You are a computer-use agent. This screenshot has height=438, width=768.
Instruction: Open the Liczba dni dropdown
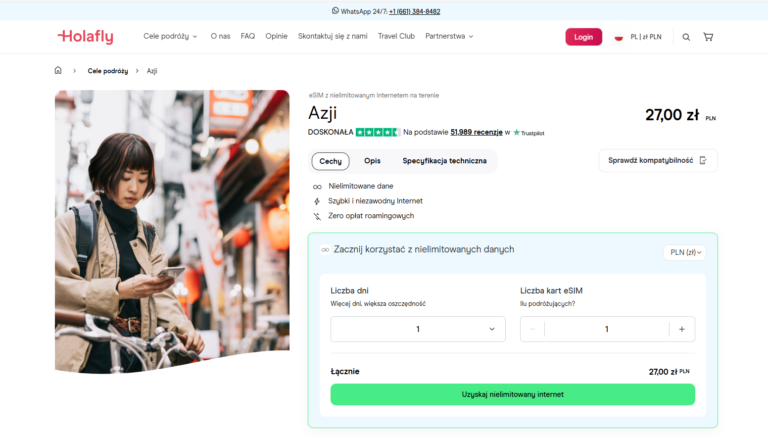click(418, 329)
